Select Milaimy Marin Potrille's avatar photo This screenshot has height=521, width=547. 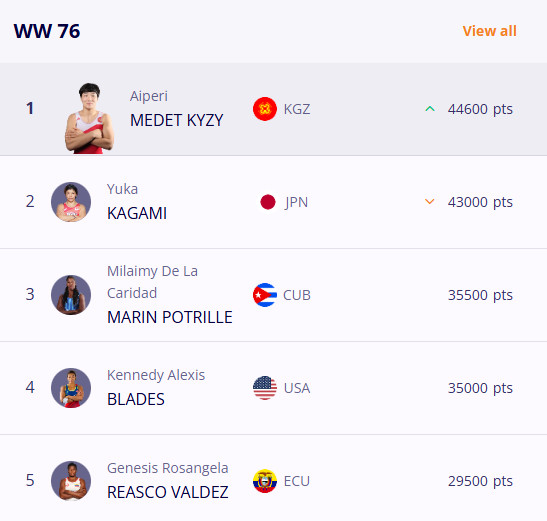(71, 295)
